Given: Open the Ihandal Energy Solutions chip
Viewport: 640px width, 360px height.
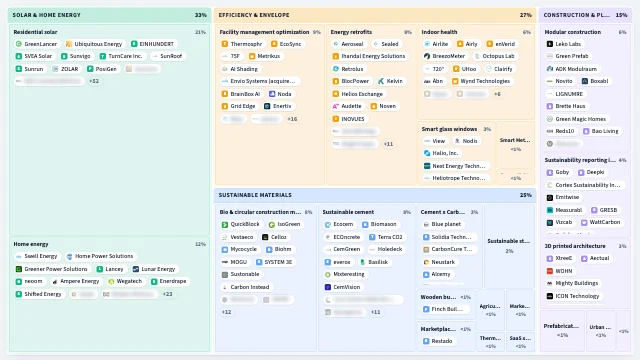Looking at the screenshot, I should 369,56.
